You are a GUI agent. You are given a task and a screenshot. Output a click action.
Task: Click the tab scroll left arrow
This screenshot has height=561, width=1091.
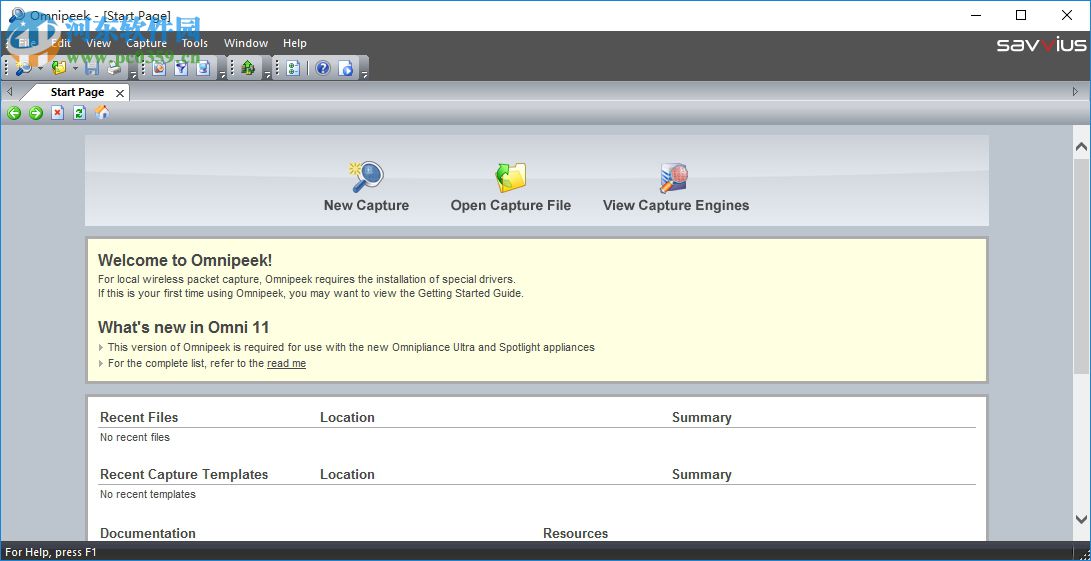tap(9, 91)
